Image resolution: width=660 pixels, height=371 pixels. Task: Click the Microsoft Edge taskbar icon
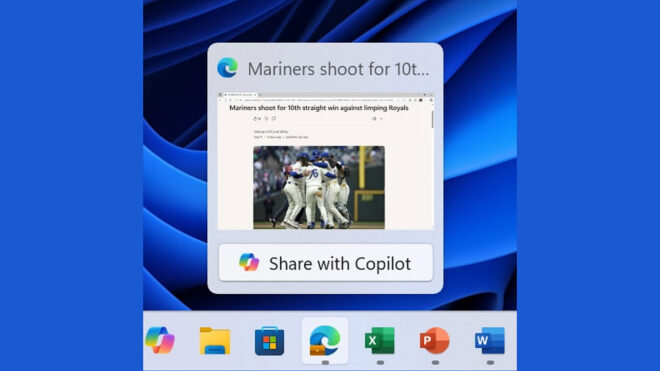click(325, 341)
